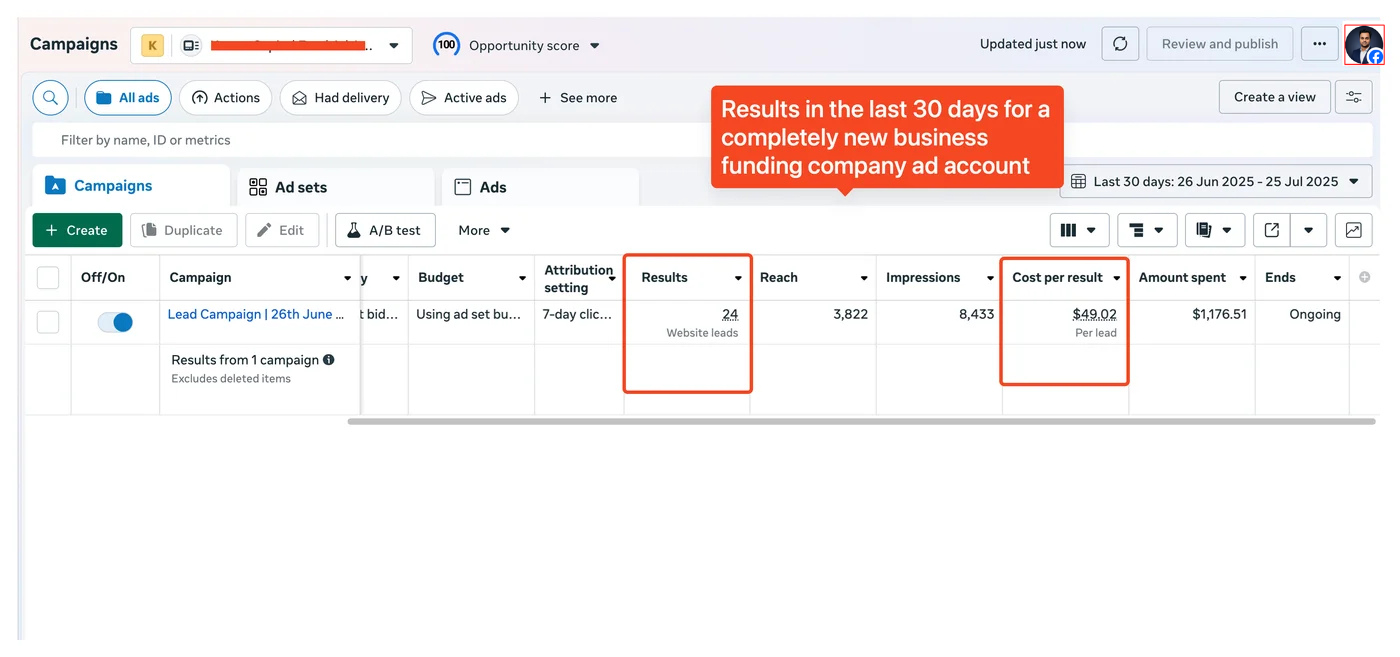Viewport: 1400px width, 657px height.
Task: Expand the ad account selector dropdown
Action: coord(393,46)
